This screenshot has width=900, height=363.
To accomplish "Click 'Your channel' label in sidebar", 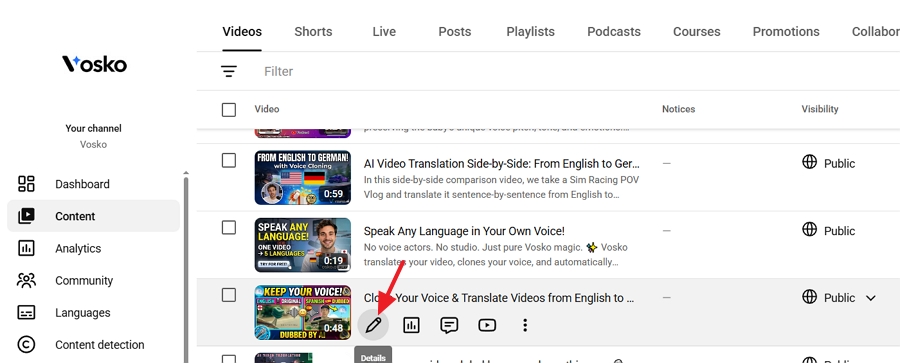I will point(94,128).
